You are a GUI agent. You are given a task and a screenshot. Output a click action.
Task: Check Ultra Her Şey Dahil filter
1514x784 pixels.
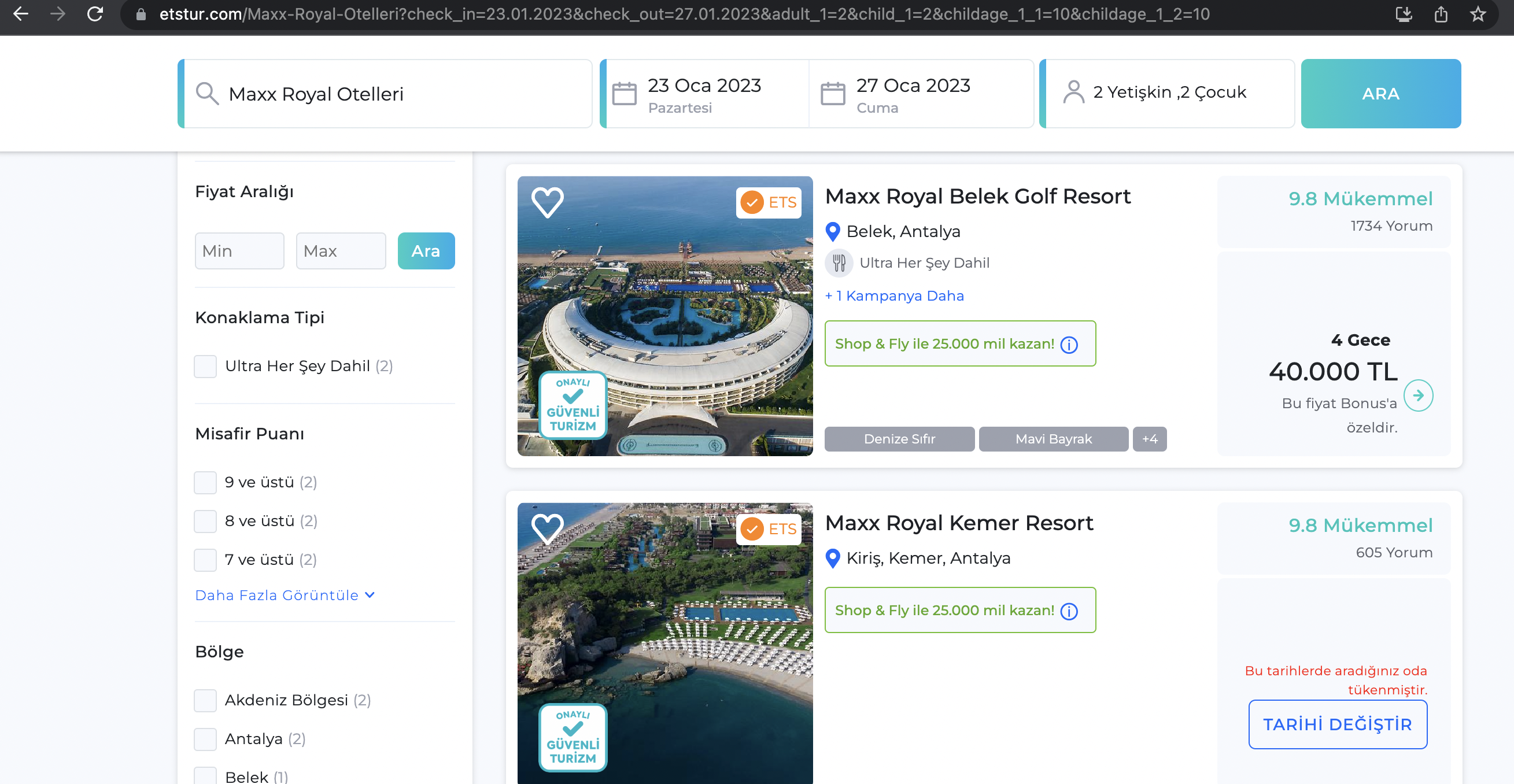(205, 366)
